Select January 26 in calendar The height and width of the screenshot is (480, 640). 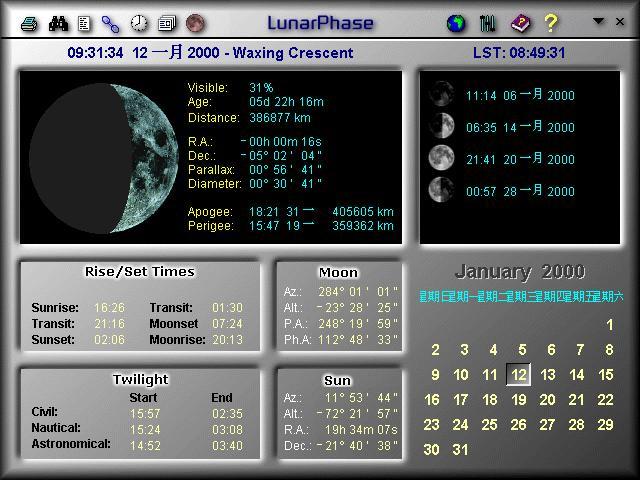tap(518, 424)
